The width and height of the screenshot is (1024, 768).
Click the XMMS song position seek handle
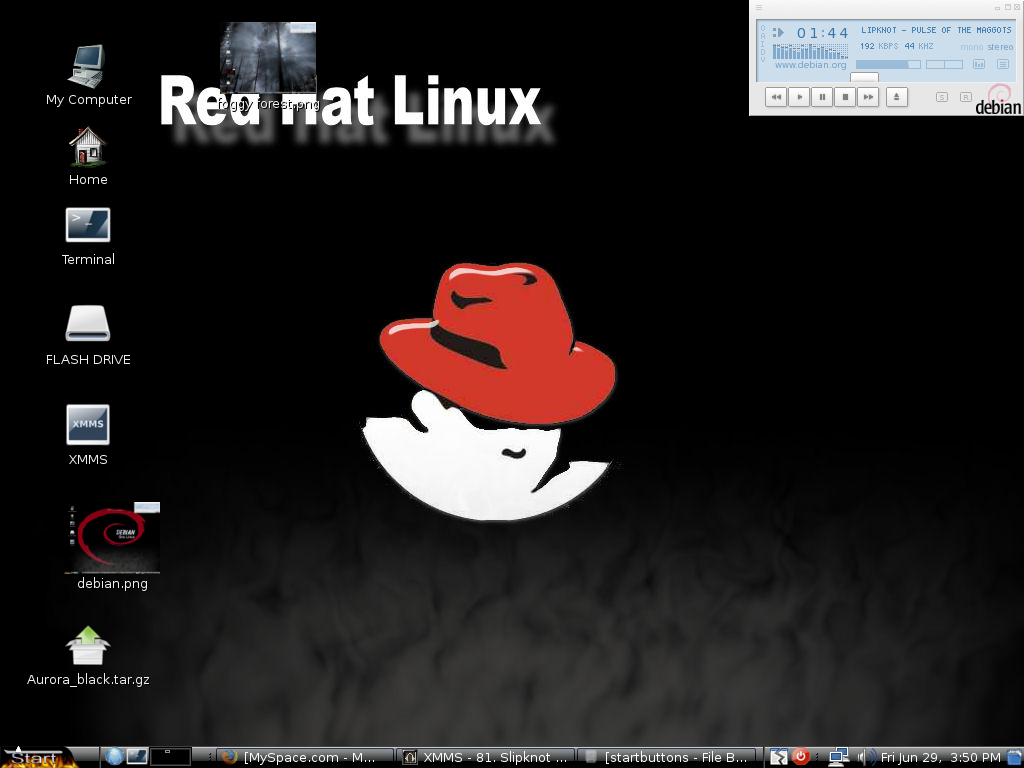pos(864,77)
